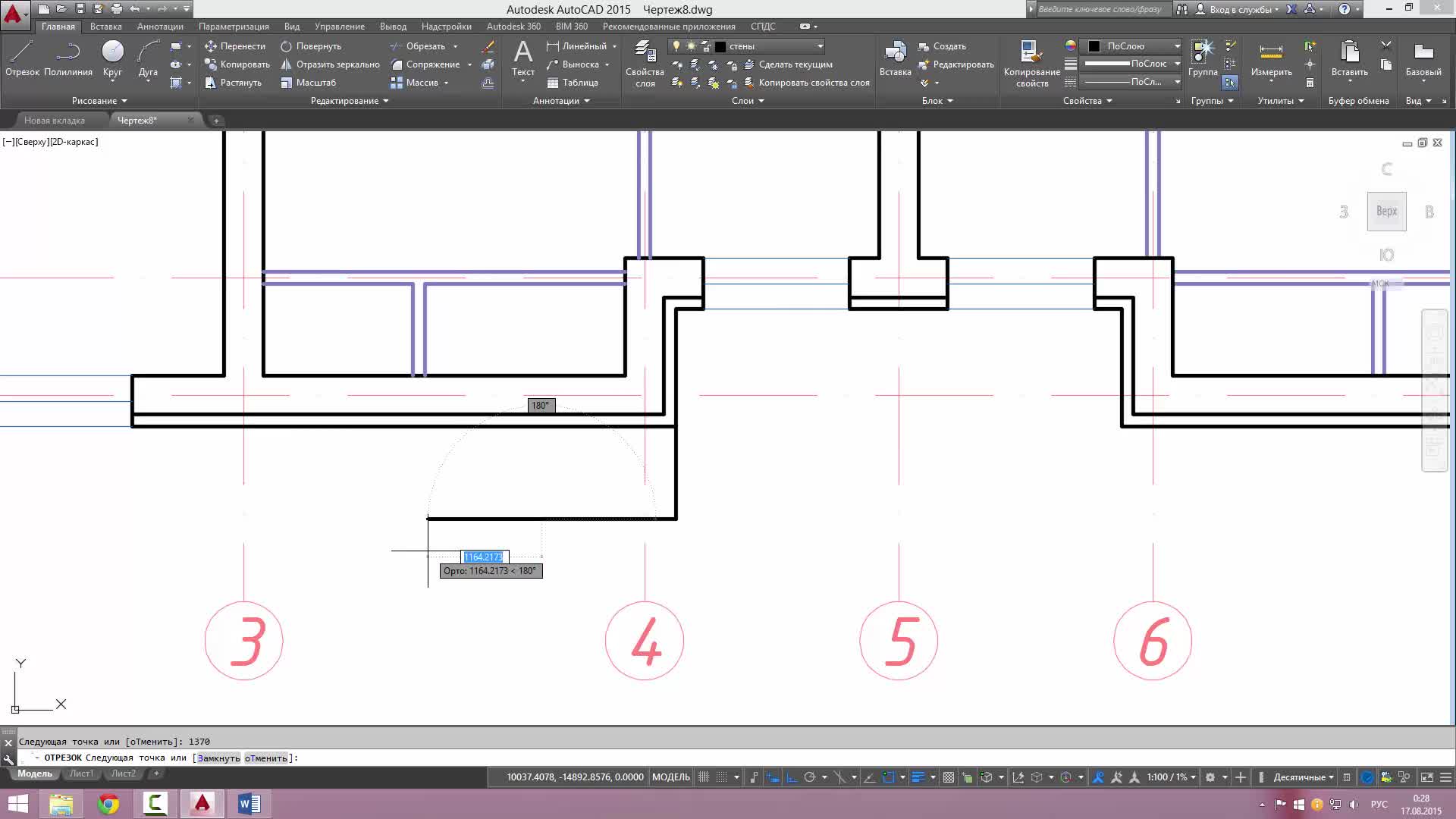Click Отразить зеркально (Mirror) tool

tap(330, 64)
